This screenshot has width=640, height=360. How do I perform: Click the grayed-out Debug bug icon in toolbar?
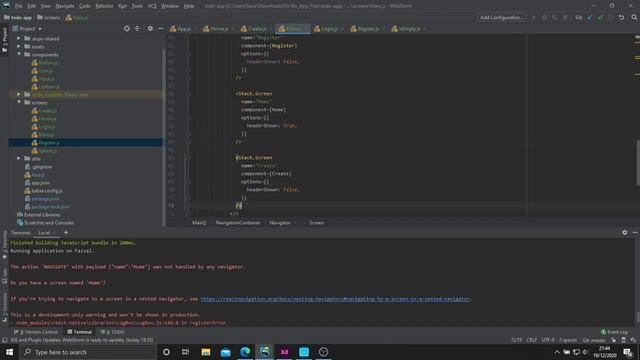(x=544, y=18)
